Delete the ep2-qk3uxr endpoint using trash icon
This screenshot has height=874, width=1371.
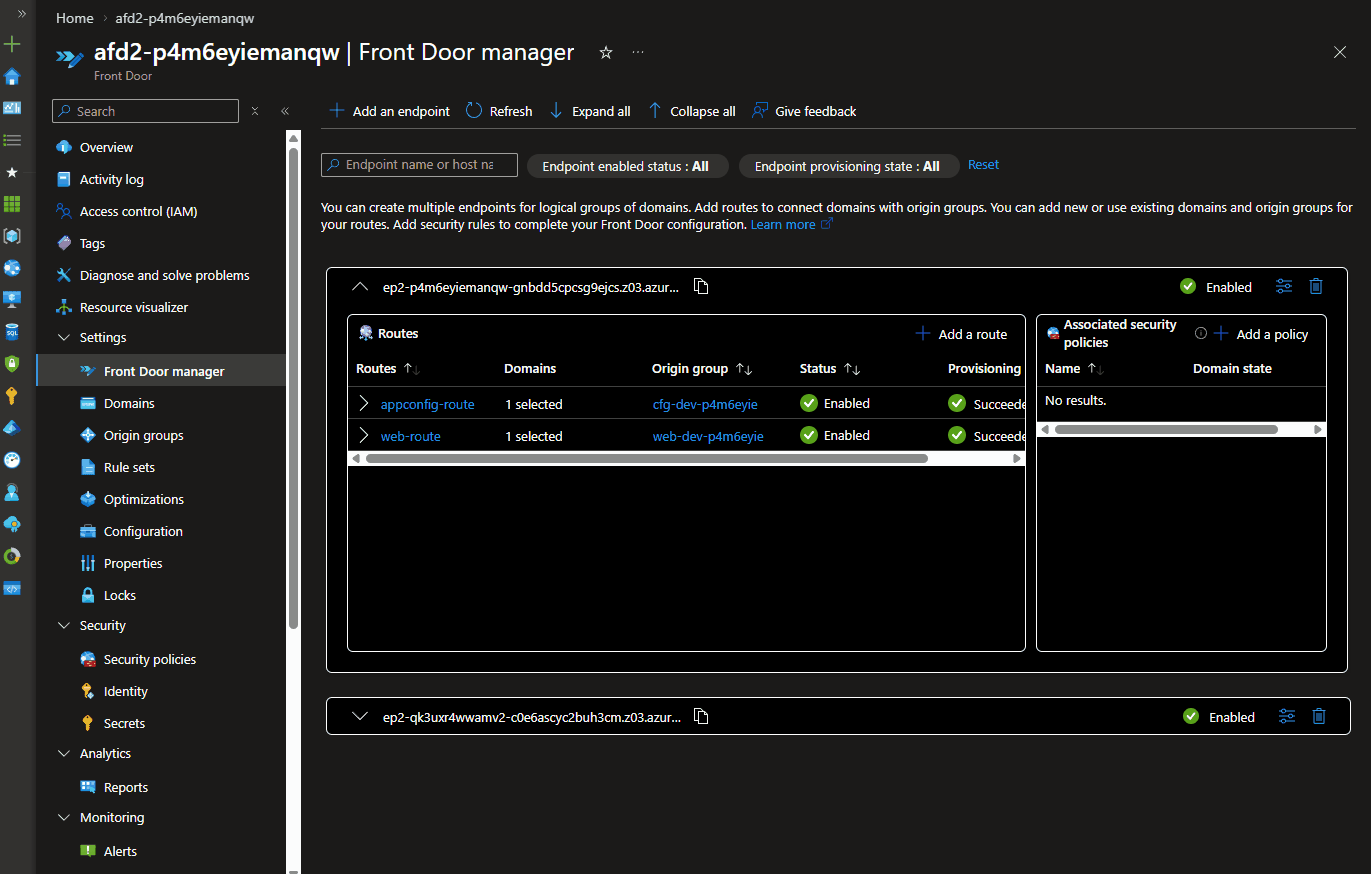pyautogui.click(x=1319, y=716)
